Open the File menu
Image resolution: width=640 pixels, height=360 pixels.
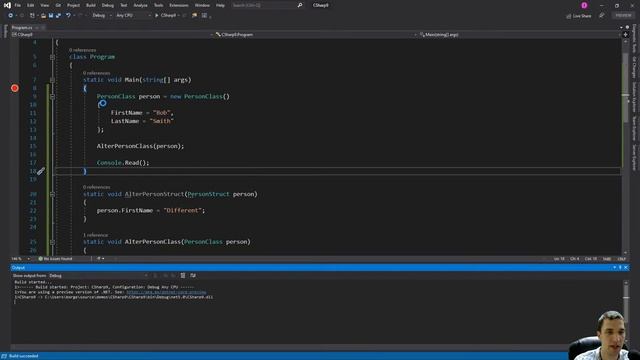click(18, 5)
